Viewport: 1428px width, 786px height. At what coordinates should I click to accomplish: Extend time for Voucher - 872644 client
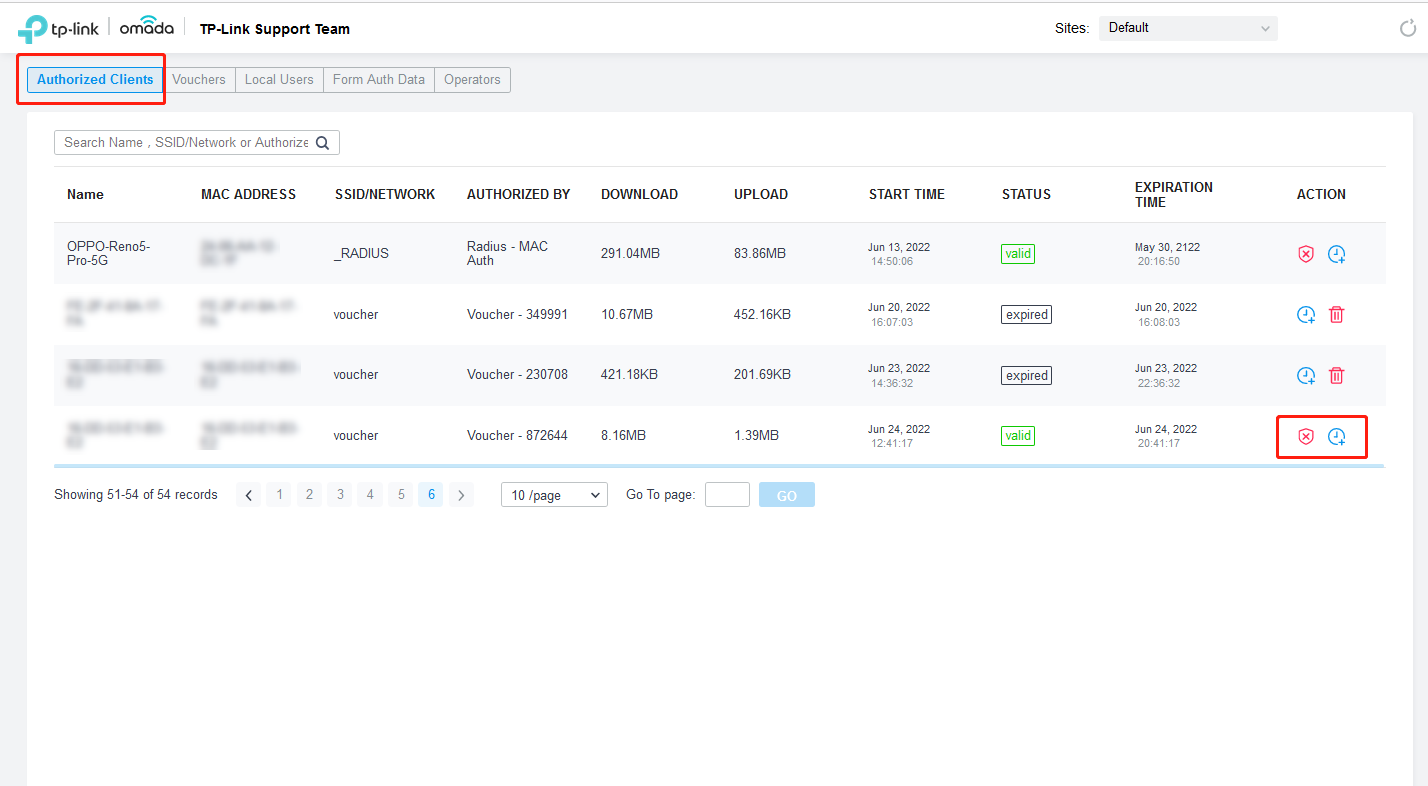(x=1337, y=437)
